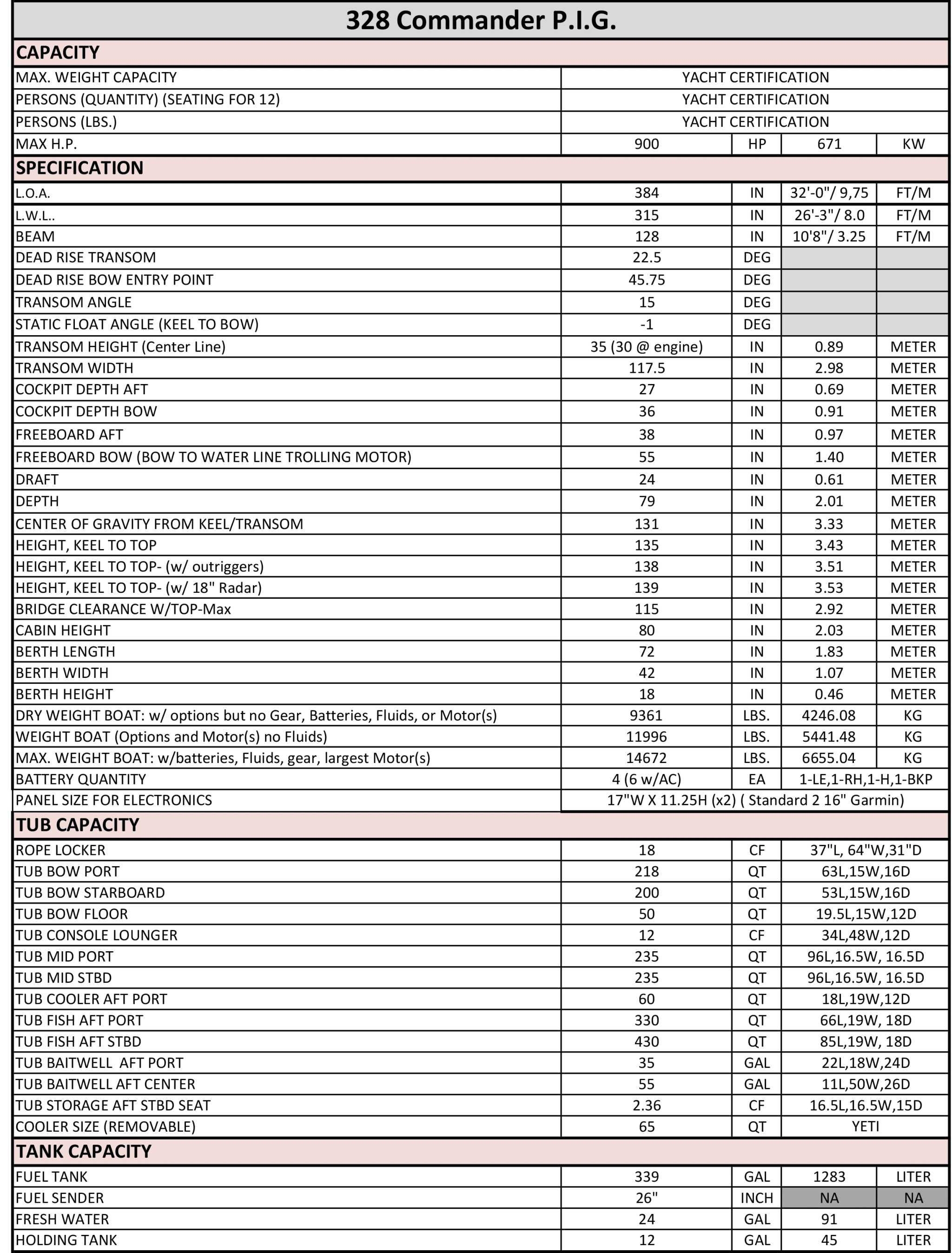Select BERTH LENGTH metric value 1.83
This screenshot has width=952, height=1253.
point(829,652)
